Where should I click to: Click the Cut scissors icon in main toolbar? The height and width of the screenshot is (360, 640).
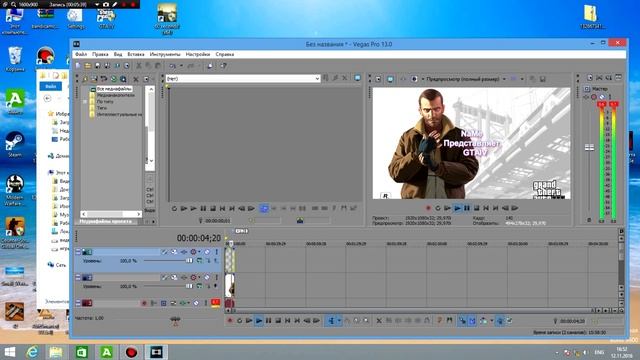(x=139, y=66)
